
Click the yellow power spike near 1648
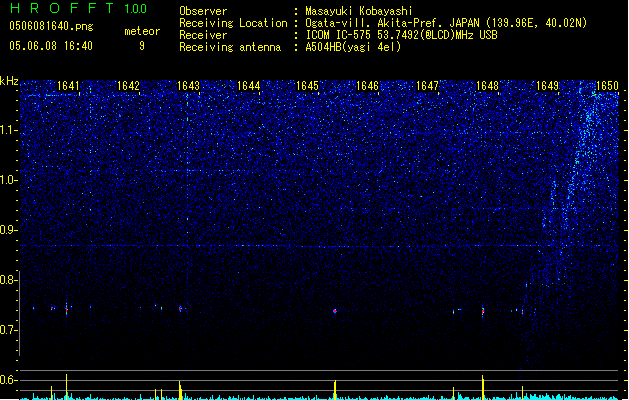pyautogui.click(x=483, y=387)
